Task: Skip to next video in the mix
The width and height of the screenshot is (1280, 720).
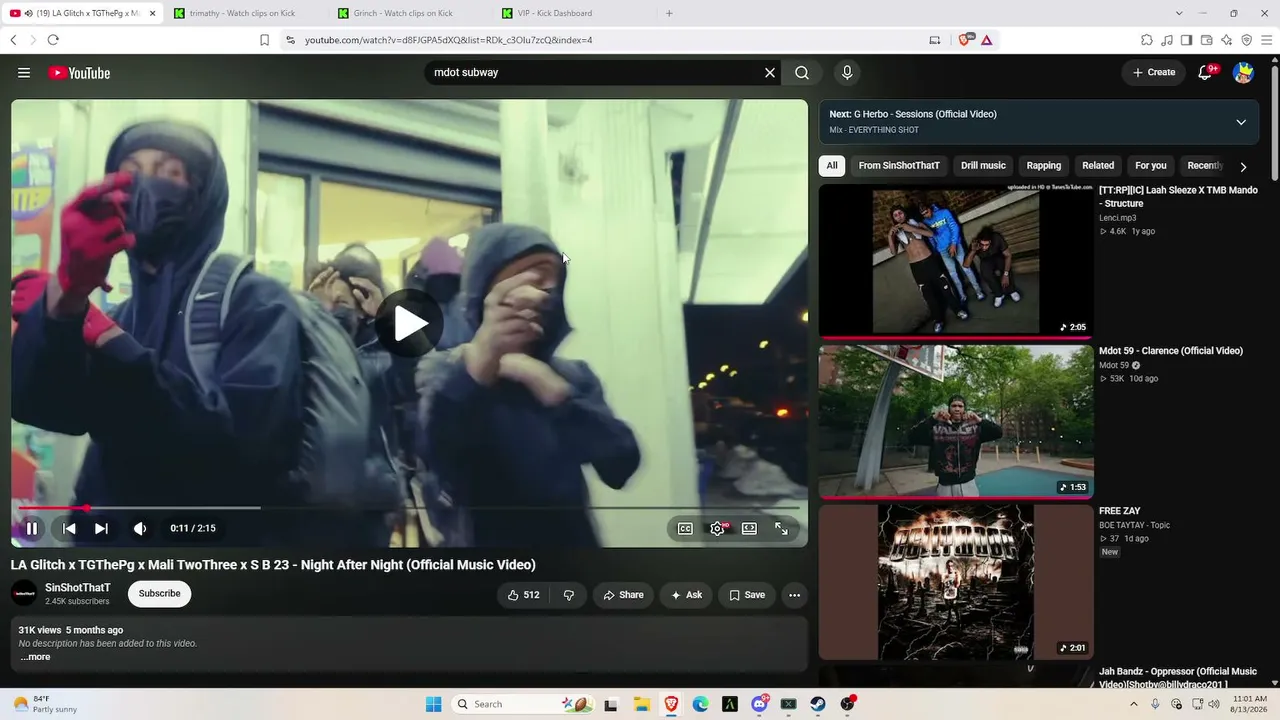Action: [101, 529]
